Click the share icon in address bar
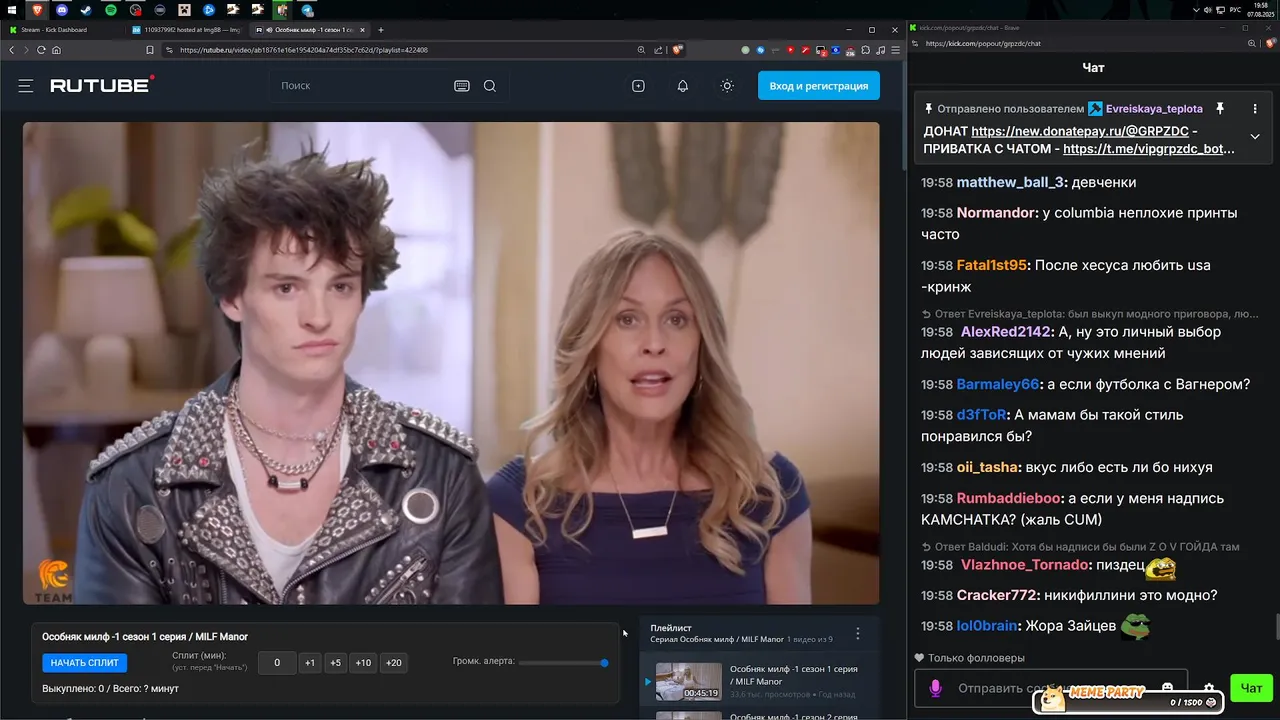Viewport: 1280px width, 720px height. point(658,50)
